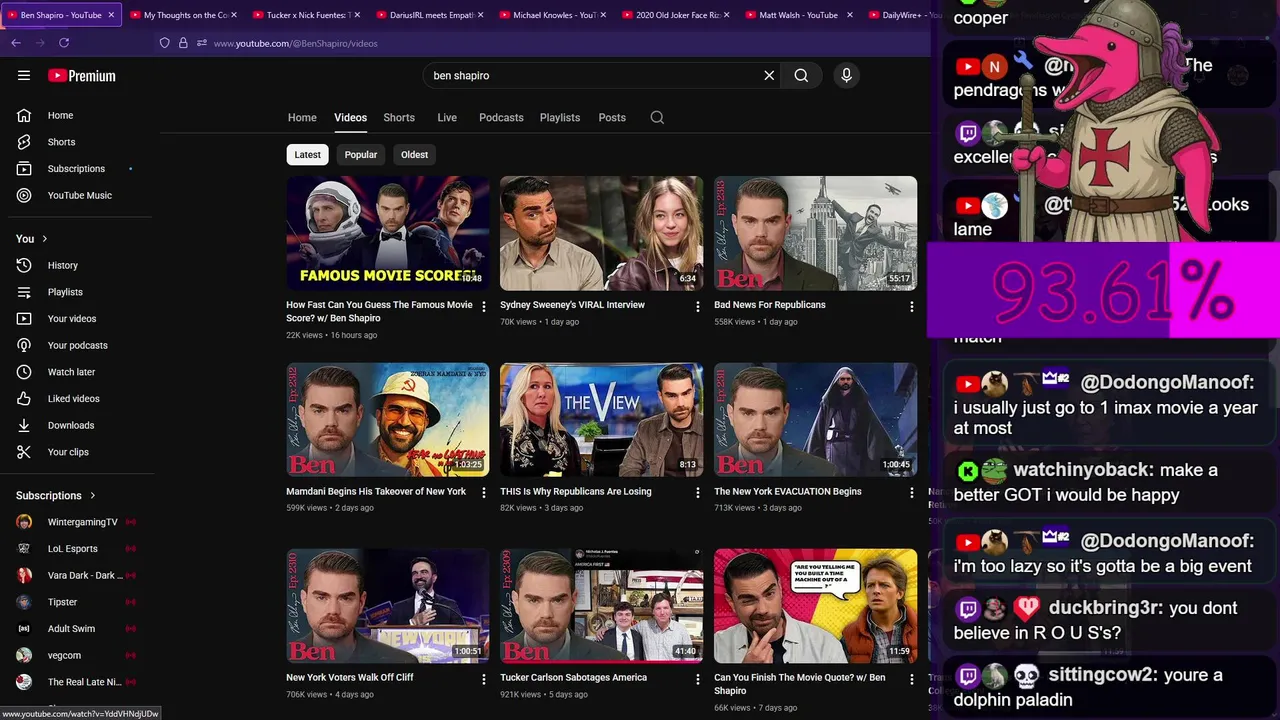The height and width of the screenshot is (720, 1280).
Task: Click the browser address bar URL
Action: tap(295, 43)
